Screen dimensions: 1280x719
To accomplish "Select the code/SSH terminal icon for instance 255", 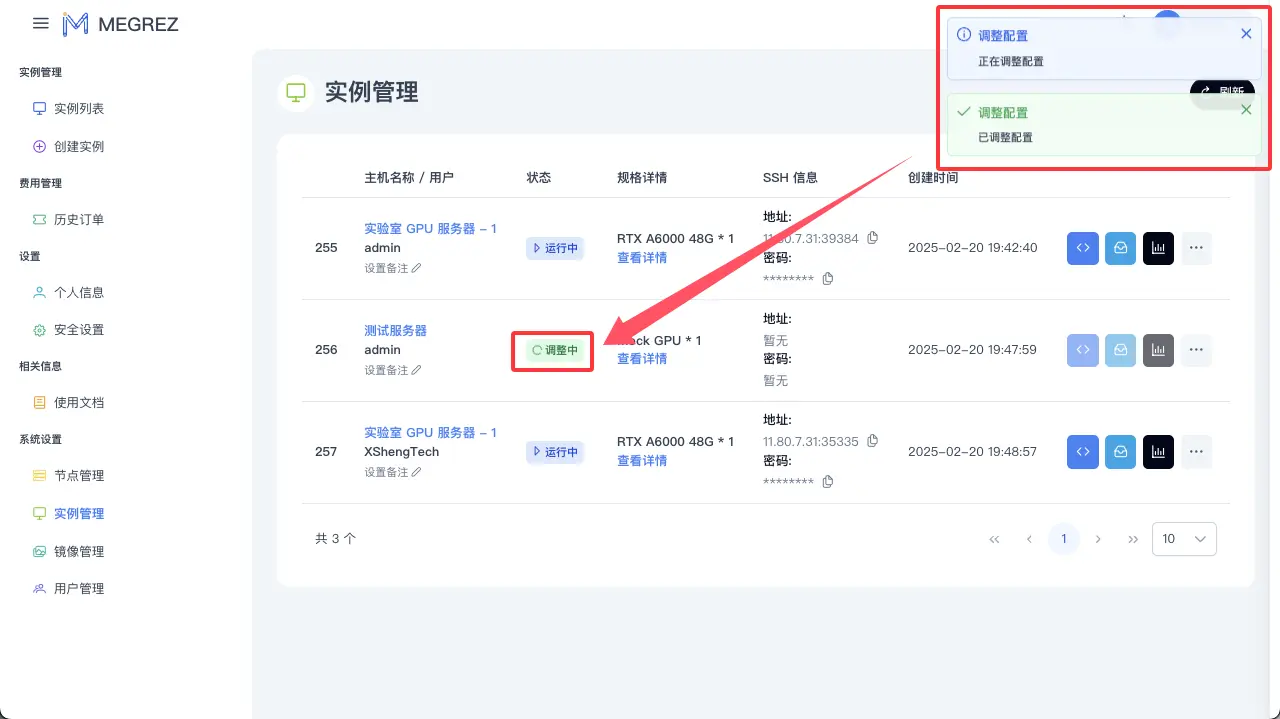I will [1082, 248].
